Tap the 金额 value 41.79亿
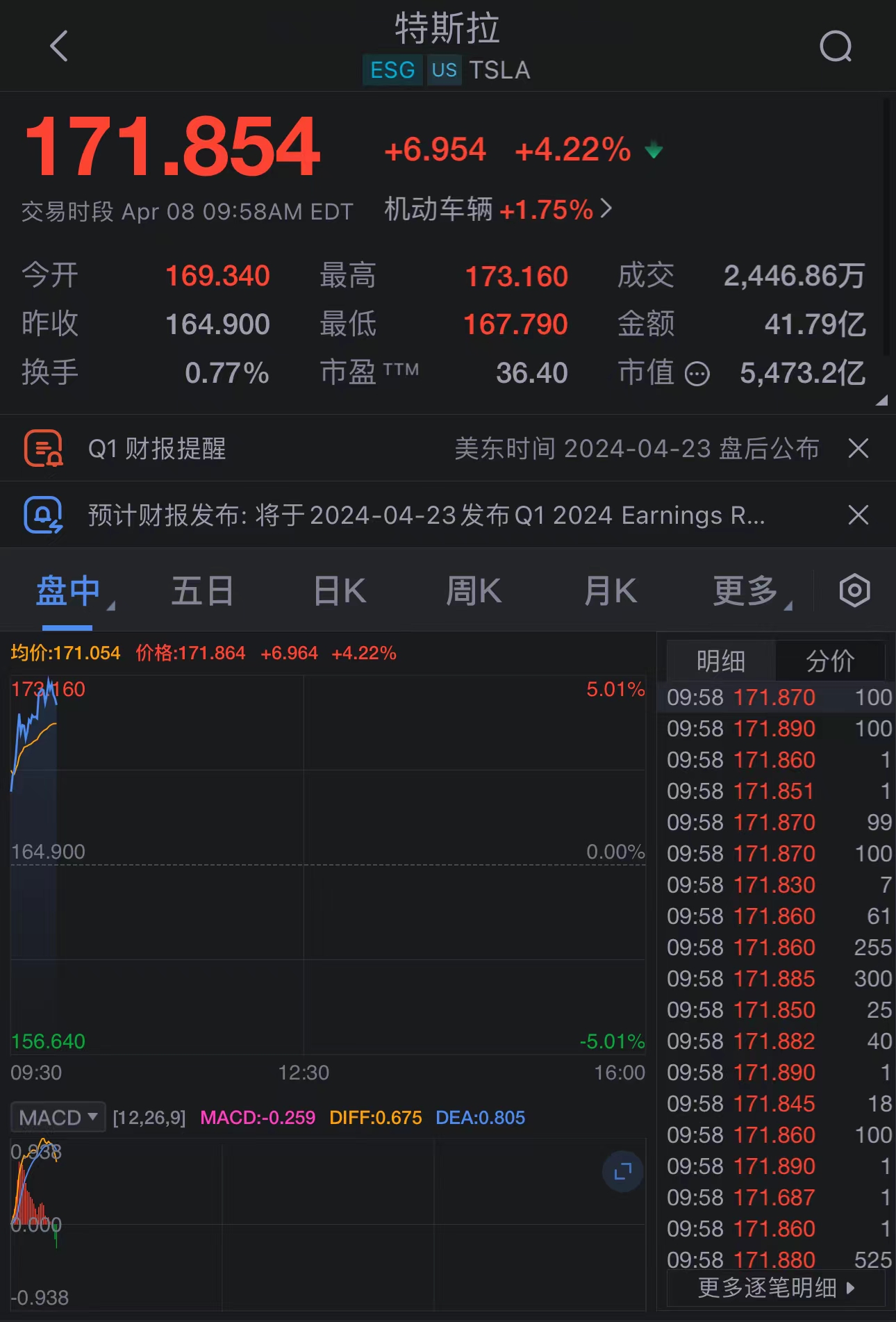Image resolution: width=896 pixels, height=1322 pixels. tap(815, 324)
